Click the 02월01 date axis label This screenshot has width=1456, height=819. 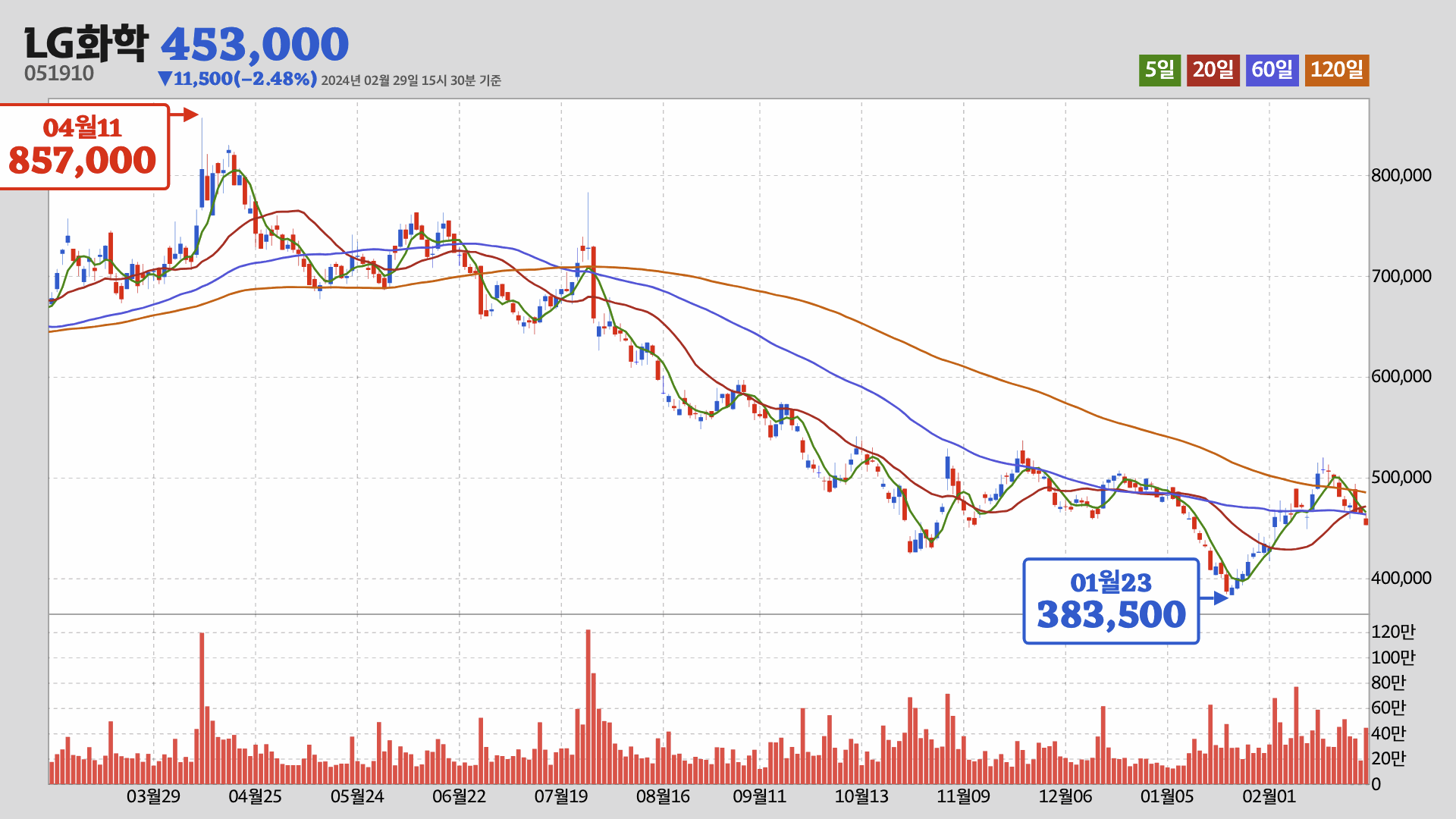tap(1269, 797)
